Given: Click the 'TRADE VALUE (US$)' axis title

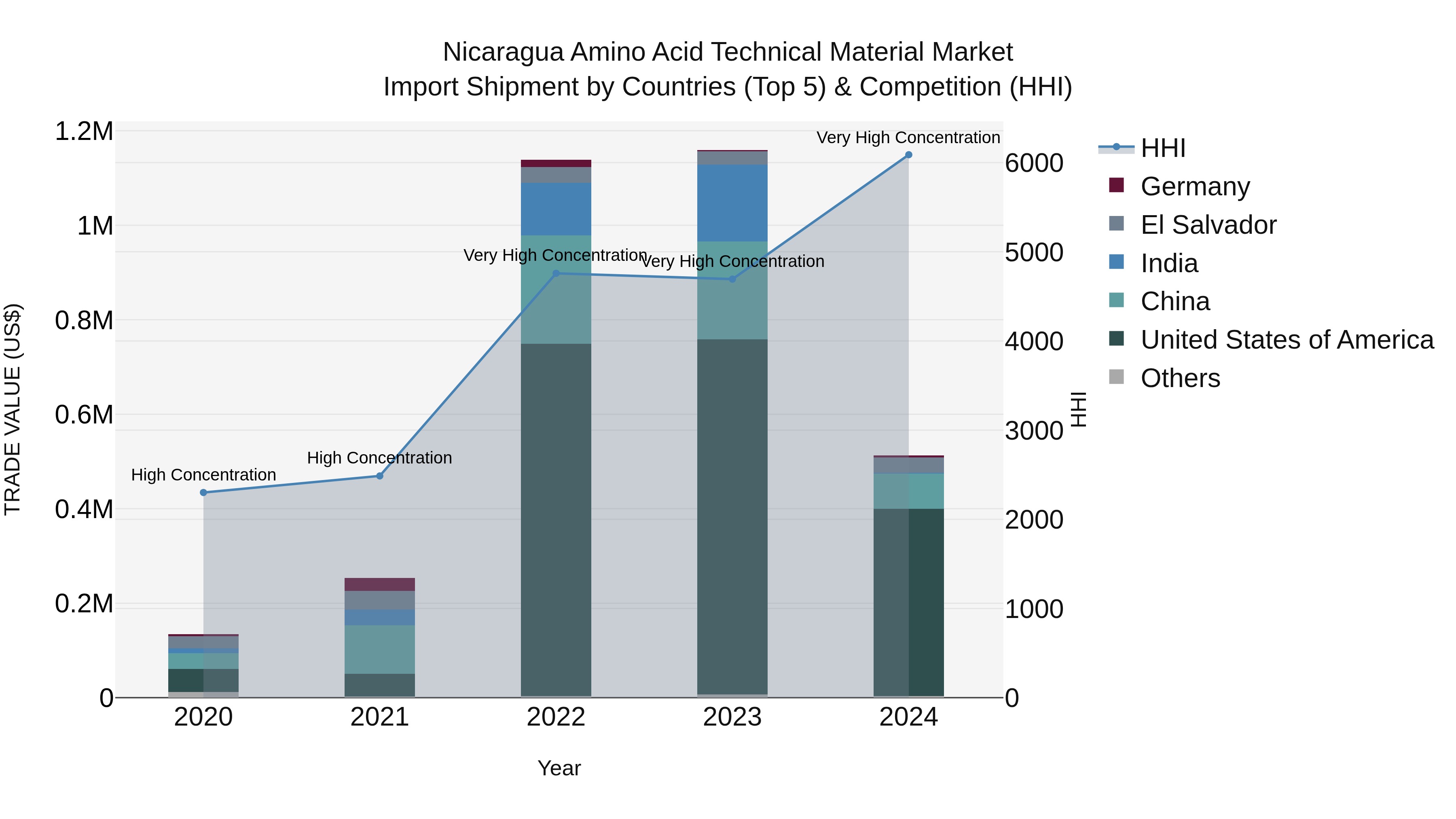Looking at the screenshot, I should tap(13, 409).
